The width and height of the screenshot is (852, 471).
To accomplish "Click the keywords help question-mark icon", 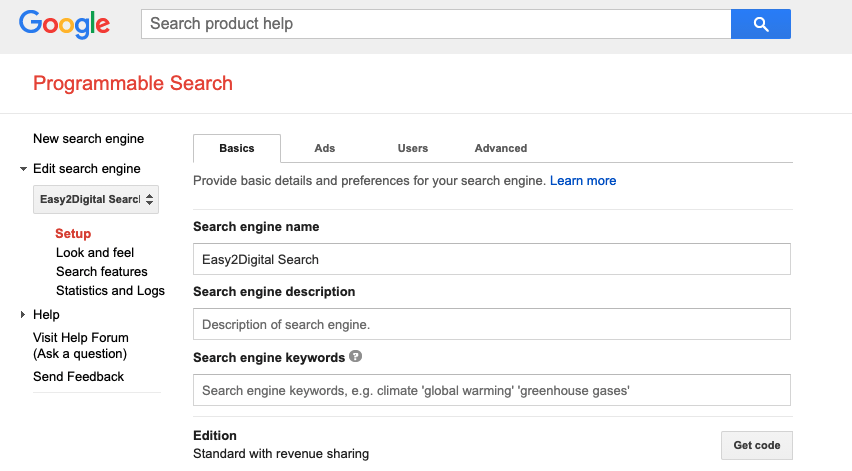I will click(x=355, y=356).
